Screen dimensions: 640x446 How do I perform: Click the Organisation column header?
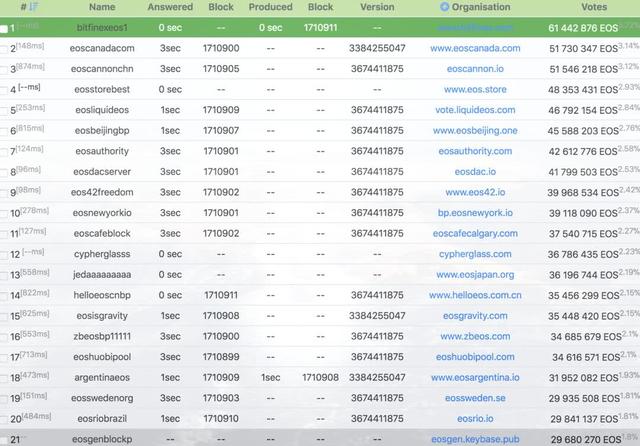click(x=481, y=7)
